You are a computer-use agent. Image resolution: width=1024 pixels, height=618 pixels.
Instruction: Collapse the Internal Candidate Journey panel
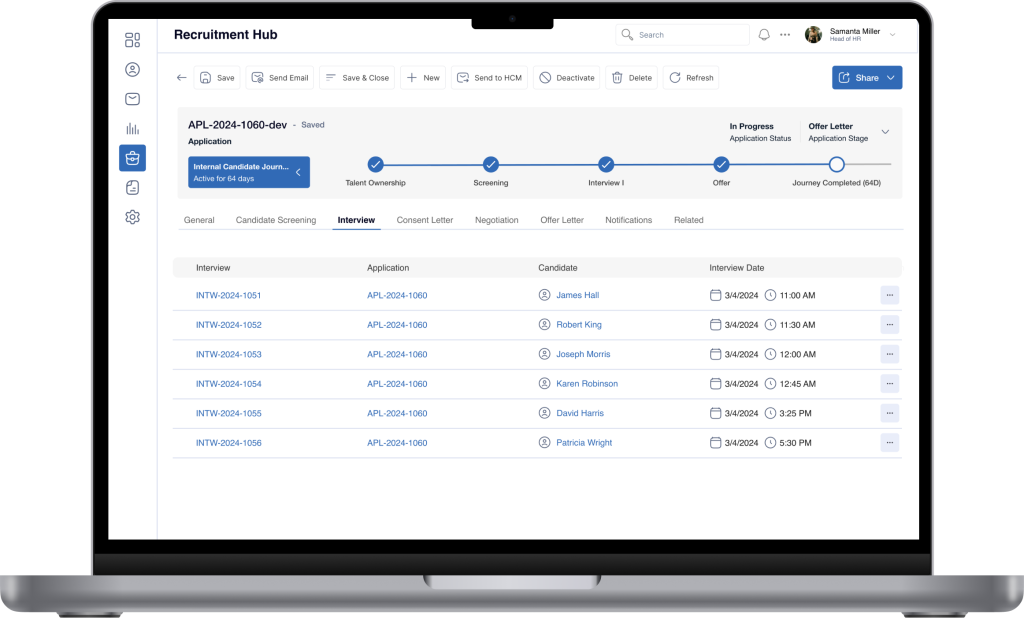[x=298, y=172]
